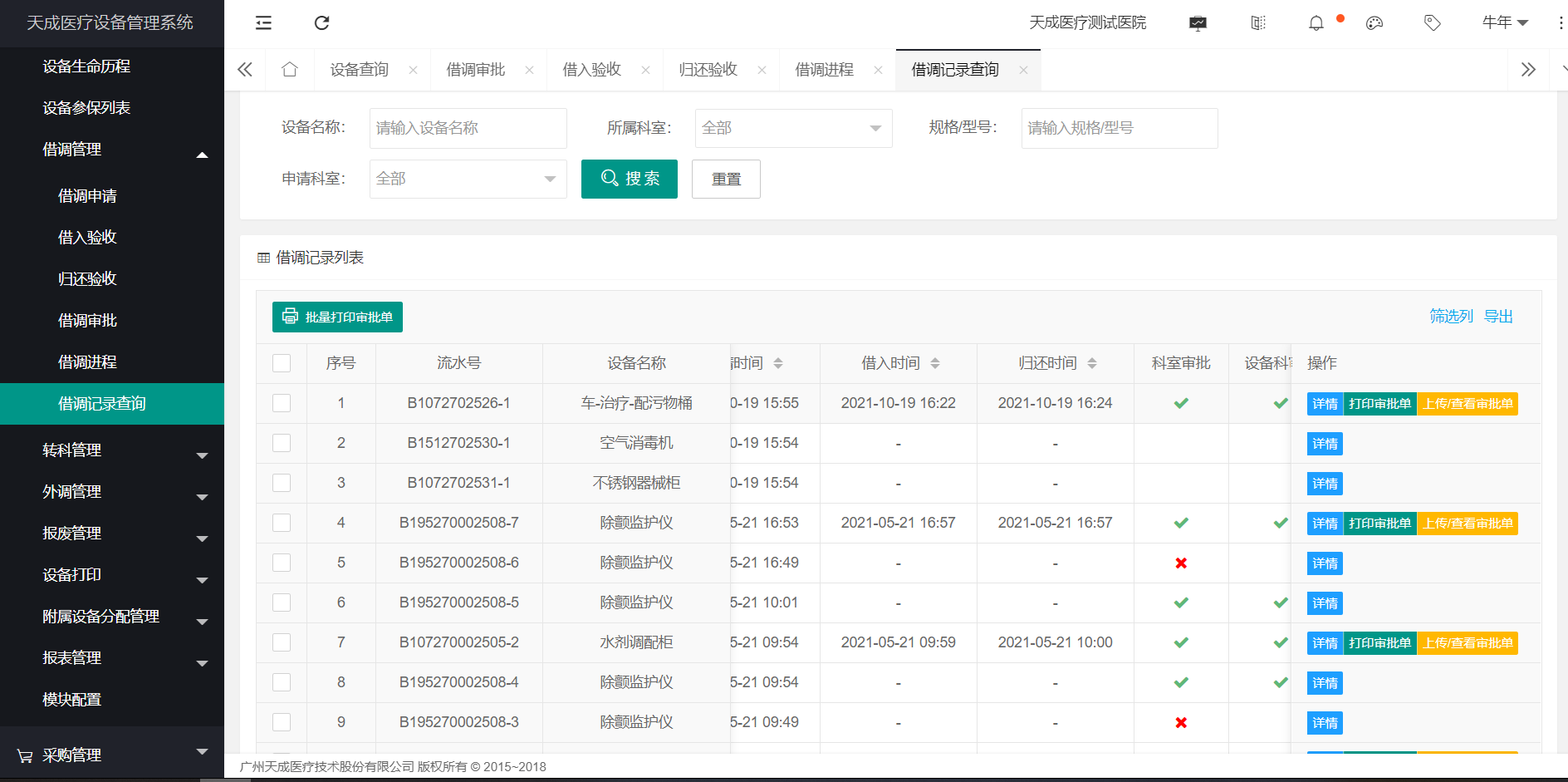This screenshot has height=782, width=1568.
Task: Click the tag icon in header
Action: click(1433, 23)
